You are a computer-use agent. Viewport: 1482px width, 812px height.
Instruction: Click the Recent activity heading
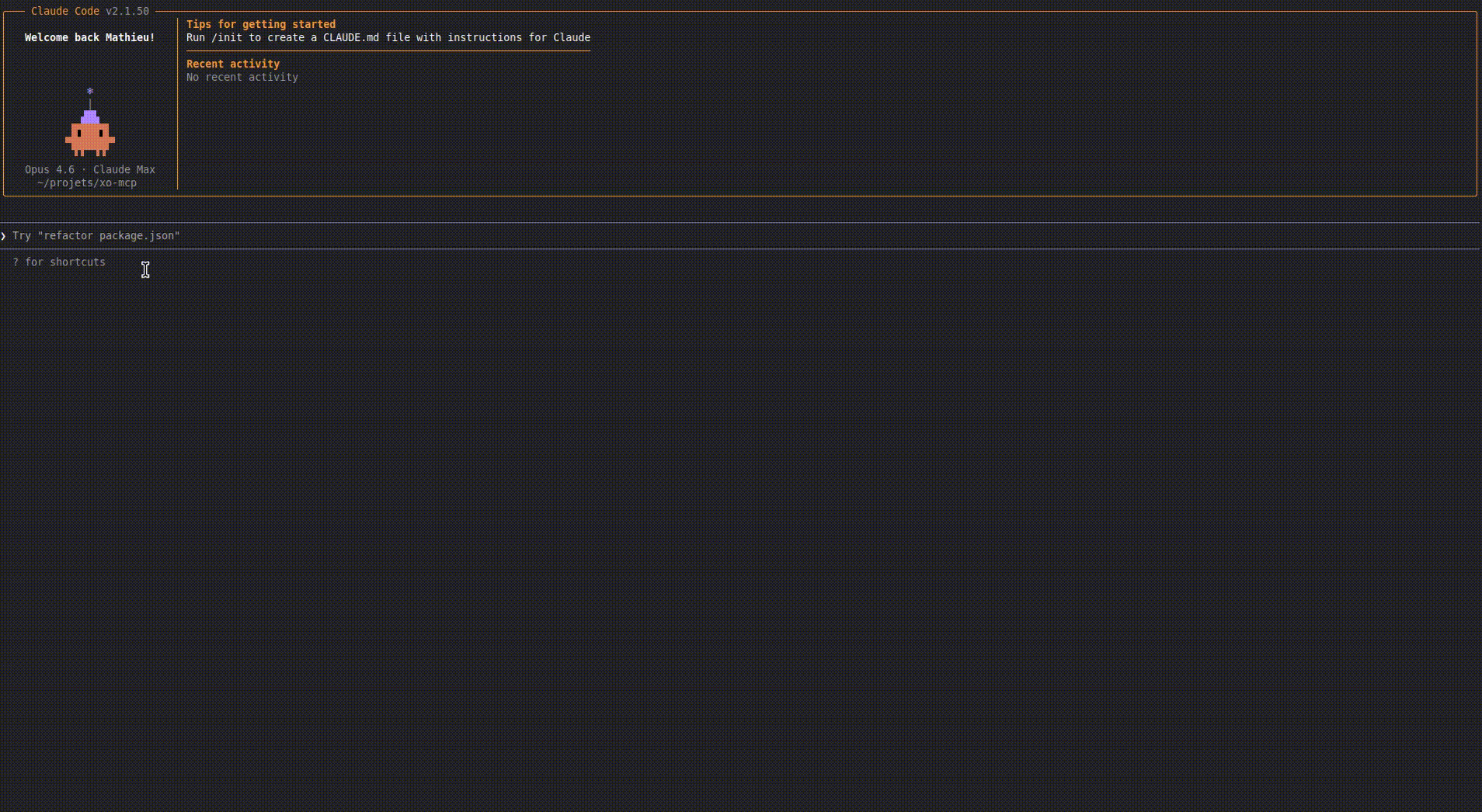pyautogui.click(x=232, y=64)
